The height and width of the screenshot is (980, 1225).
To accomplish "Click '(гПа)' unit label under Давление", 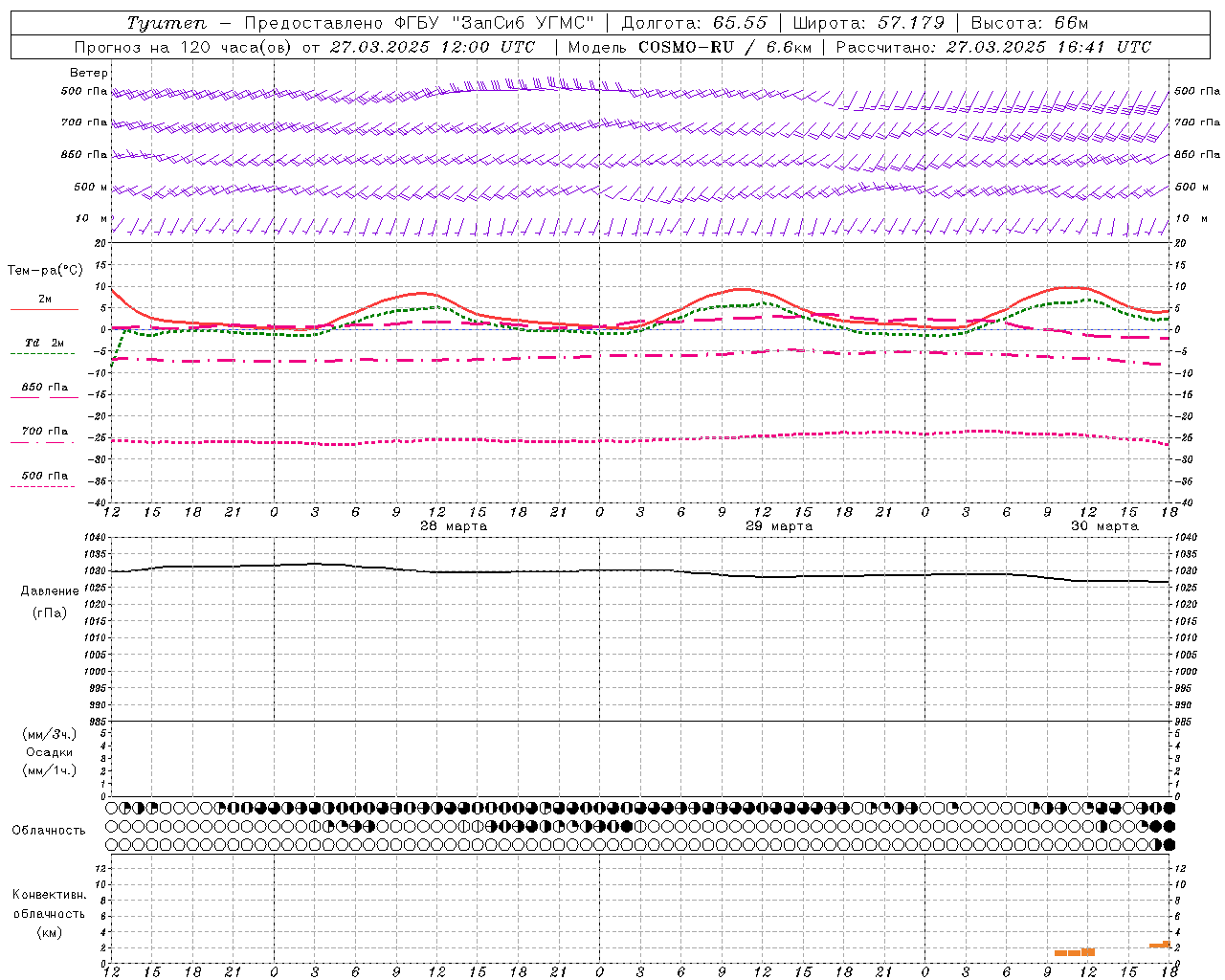I will tap(50, 613).
